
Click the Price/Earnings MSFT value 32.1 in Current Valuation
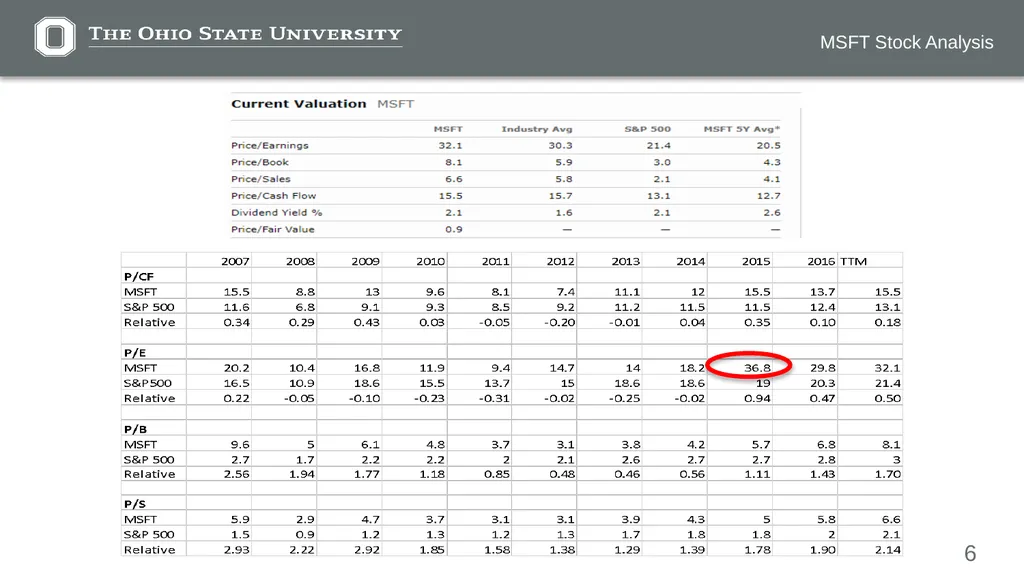click(451, 146)
